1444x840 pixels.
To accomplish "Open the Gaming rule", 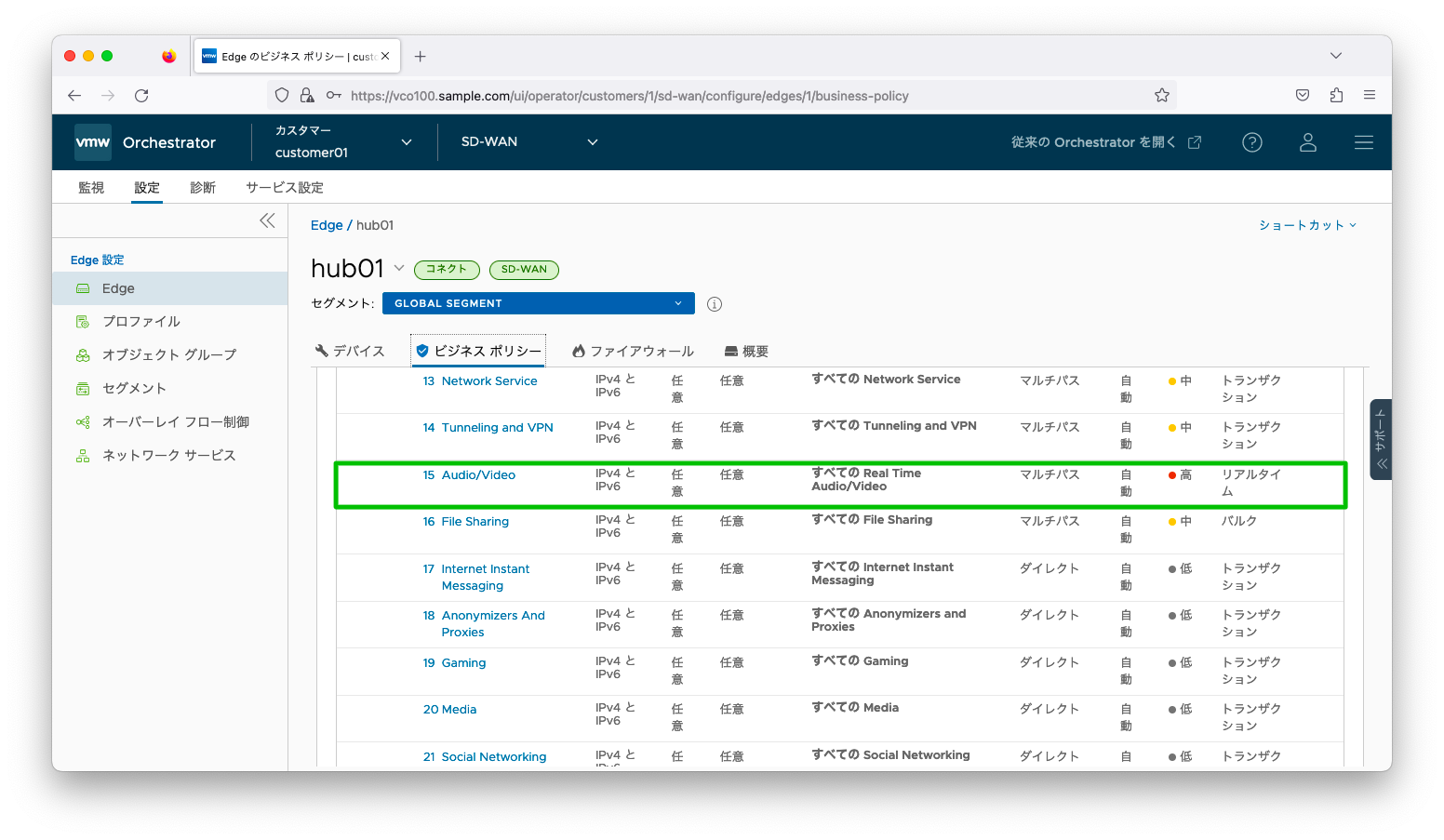I will (x=463, y=663).
